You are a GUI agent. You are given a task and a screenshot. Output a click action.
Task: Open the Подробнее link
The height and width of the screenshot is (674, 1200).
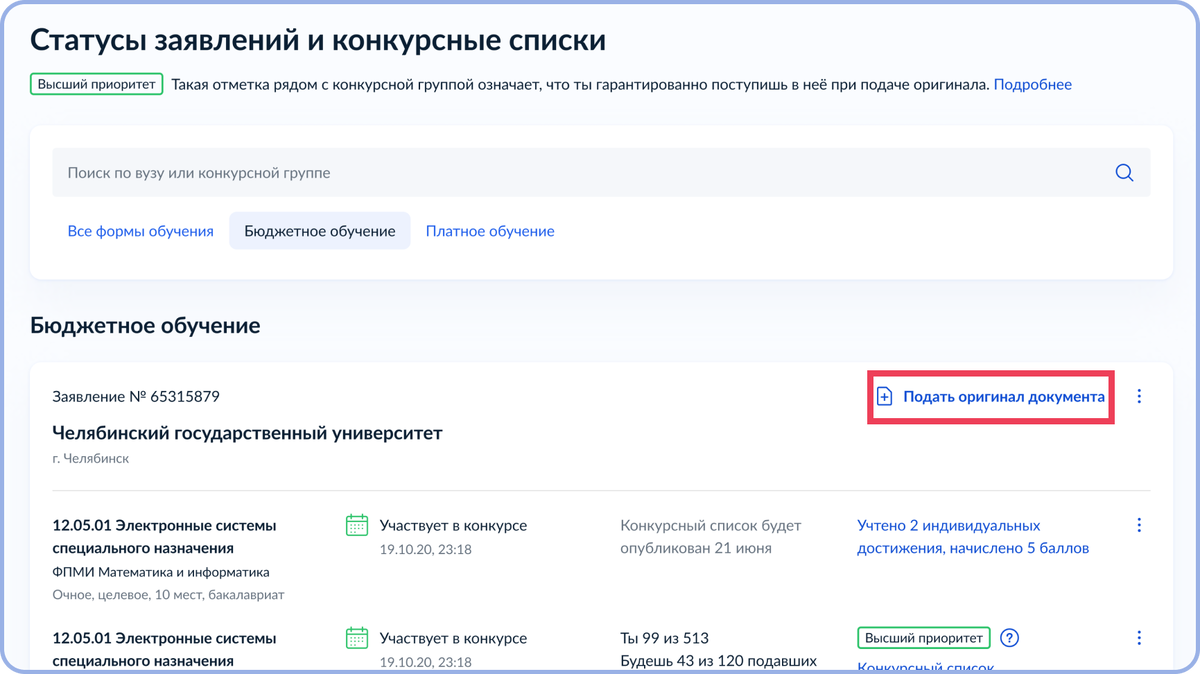click(x=1033, y=85)
